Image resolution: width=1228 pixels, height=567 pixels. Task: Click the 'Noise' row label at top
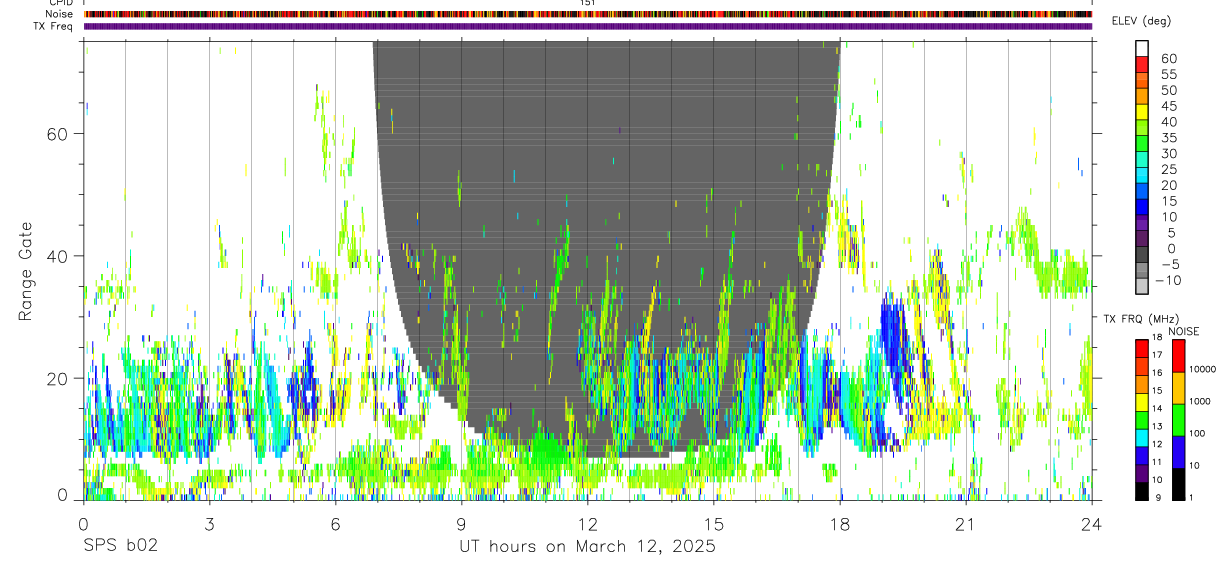click(x=60, y=14)
